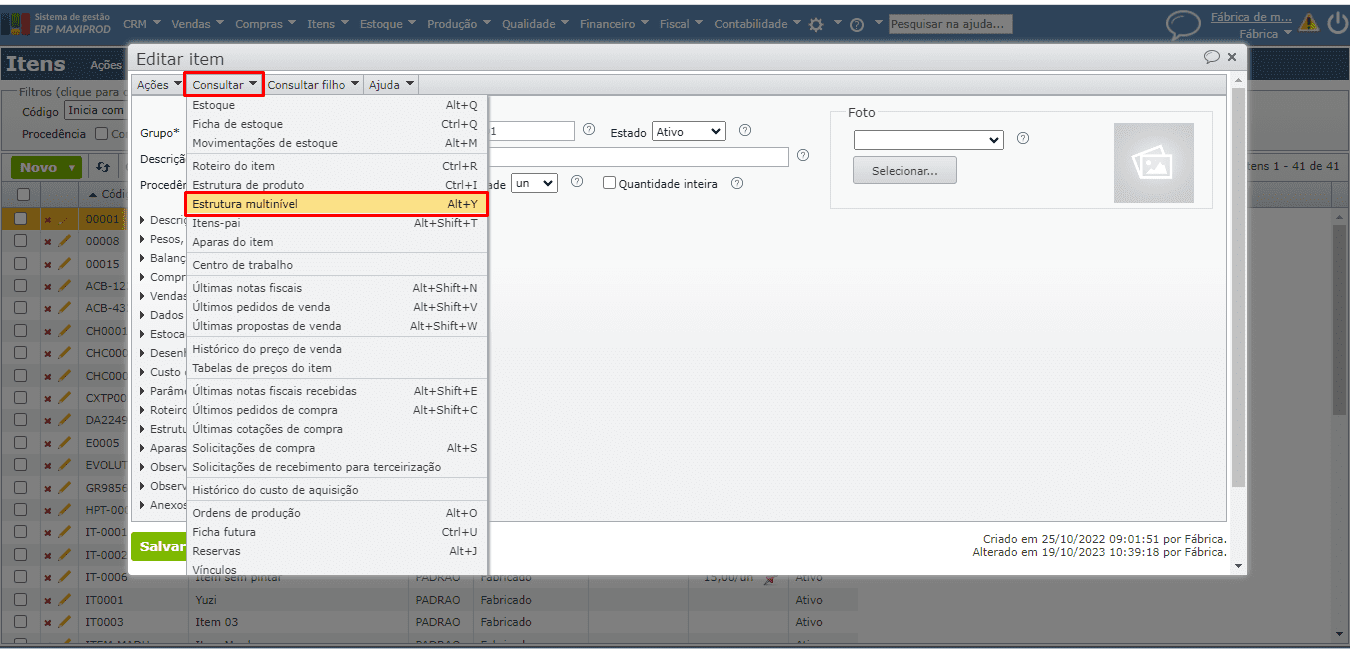Click the delete X icon on row IT0003

[x=47, y=623]
